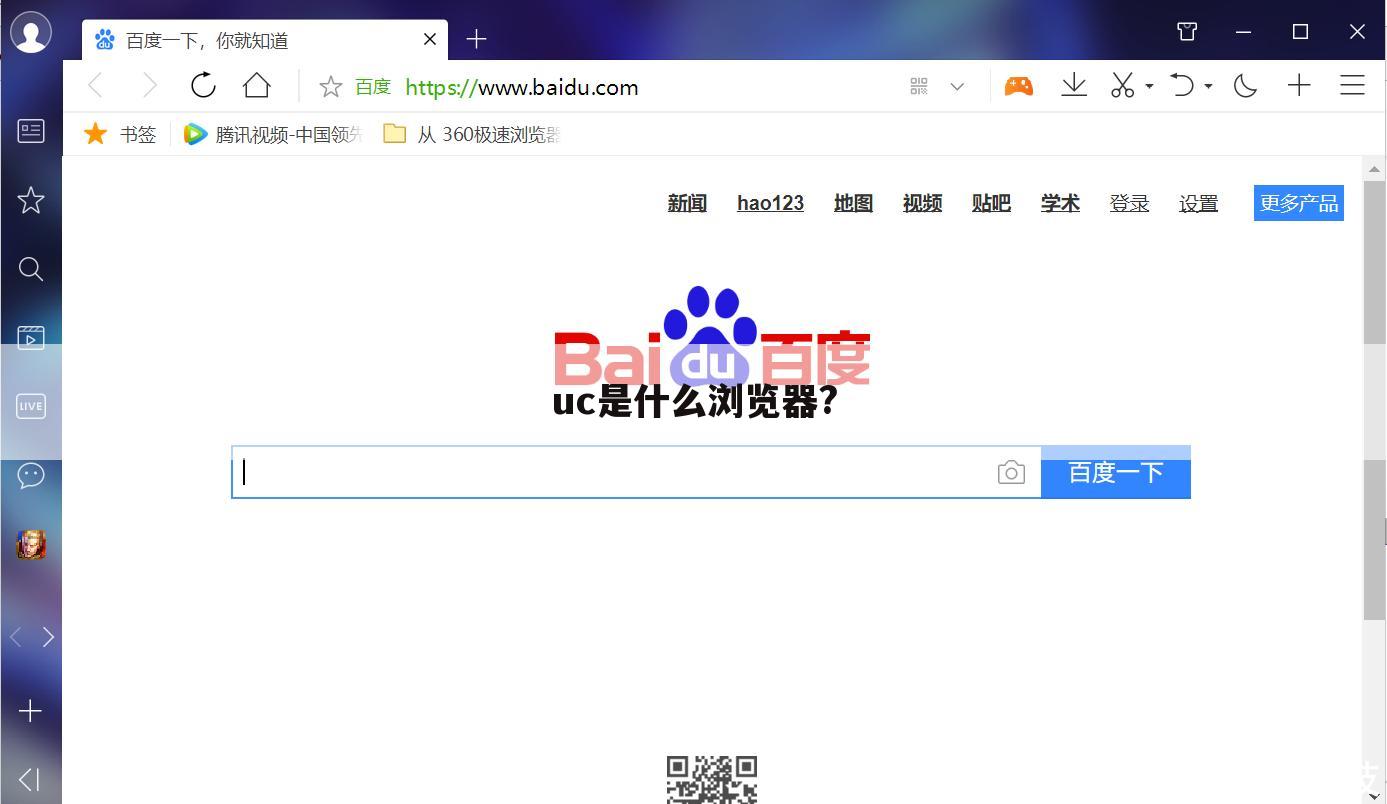Open the 设置 settings link
Image resolution: width=1387 pixels, height=804 pixels.
pyautogui.click(x=1198, y=203)
